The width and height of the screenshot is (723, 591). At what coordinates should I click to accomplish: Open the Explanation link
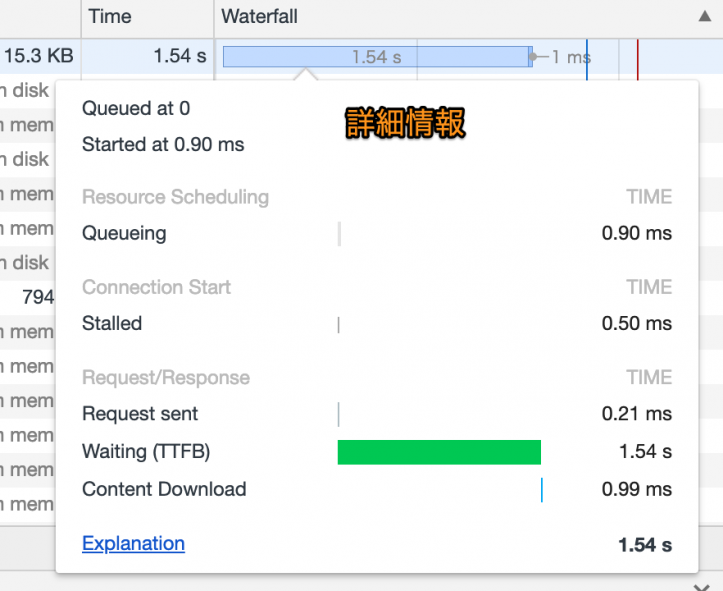[x=133, y=544]
